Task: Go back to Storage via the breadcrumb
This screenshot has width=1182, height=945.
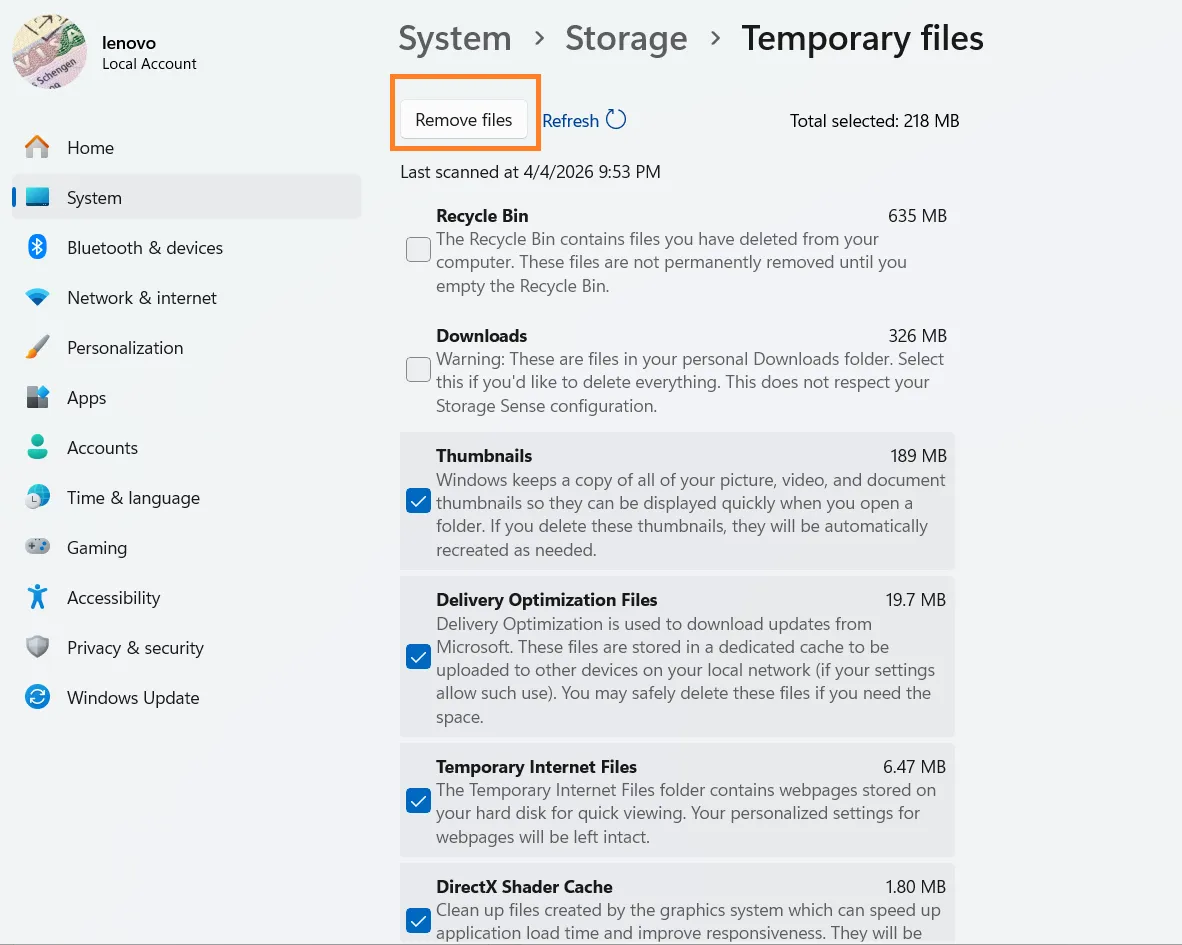Action: pyautogui.click(x=626, y=38)
